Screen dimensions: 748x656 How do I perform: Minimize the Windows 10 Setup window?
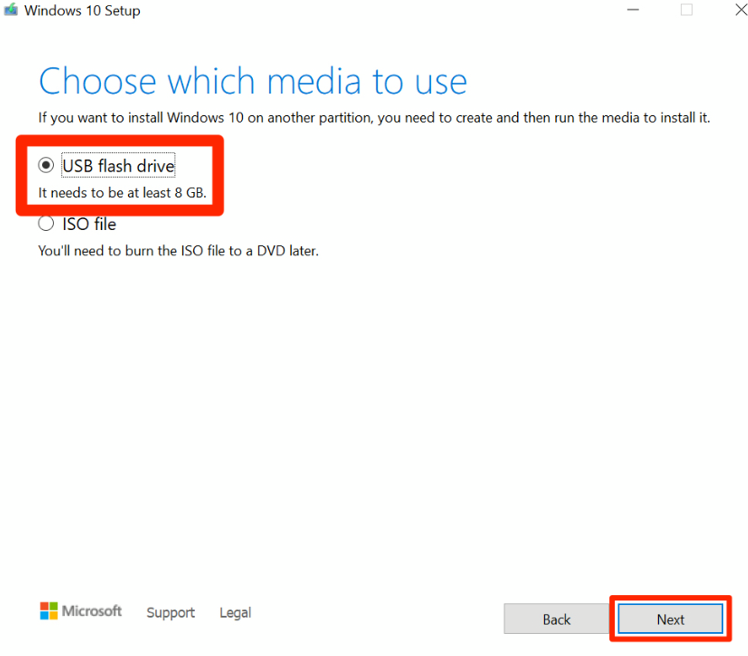coord(632,10)
